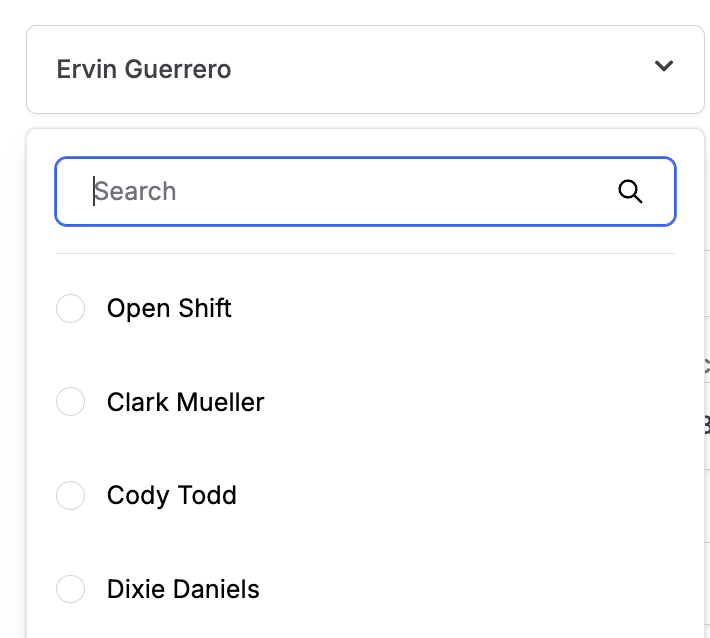
Task: Click the Clark Mueller name label
Action: [x=185, y=402]
